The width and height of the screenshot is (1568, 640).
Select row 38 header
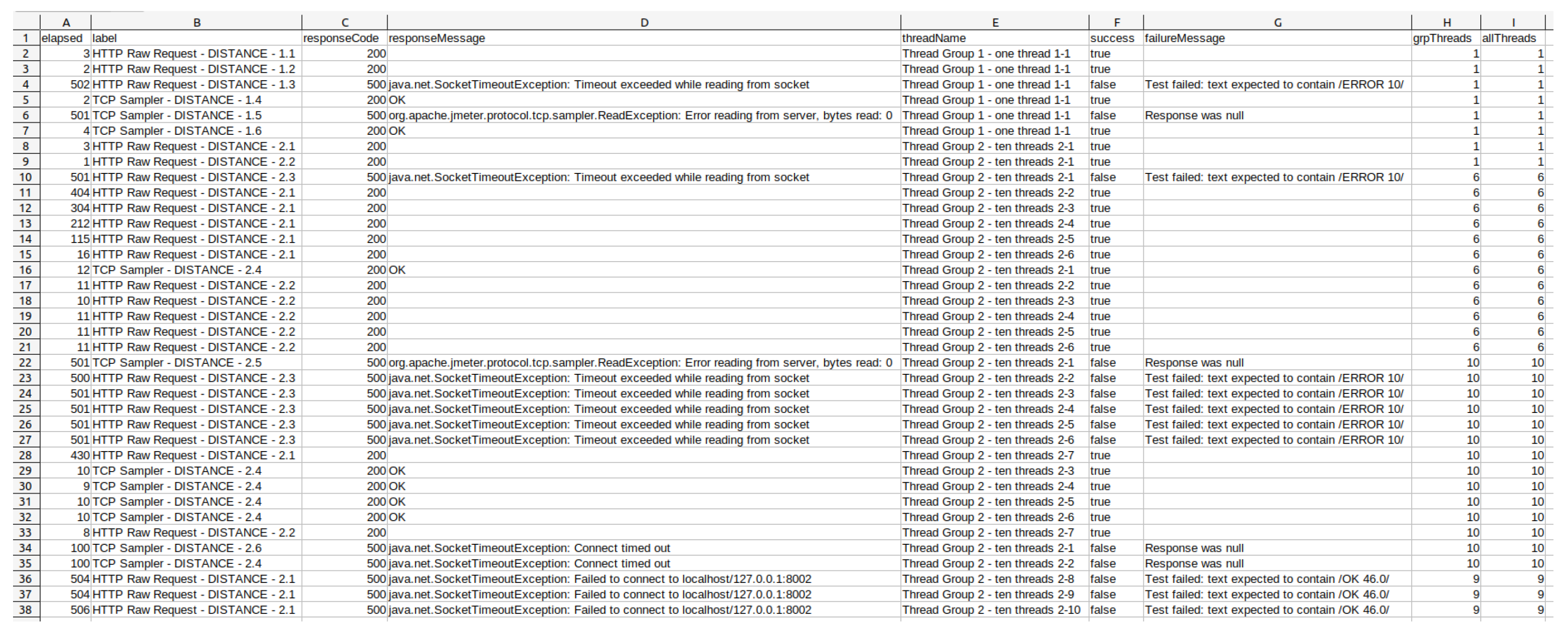[x=26, y=609]
